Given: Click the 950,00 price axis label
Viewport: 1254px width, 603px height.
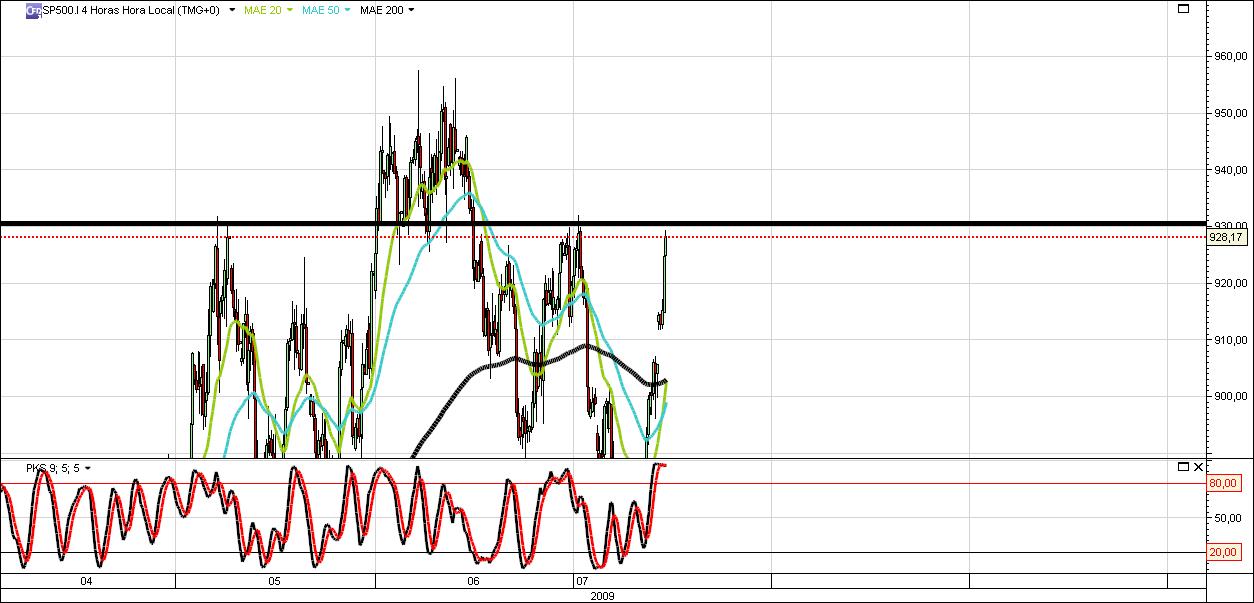Looking at the screenshot, I should (1229, 113).
